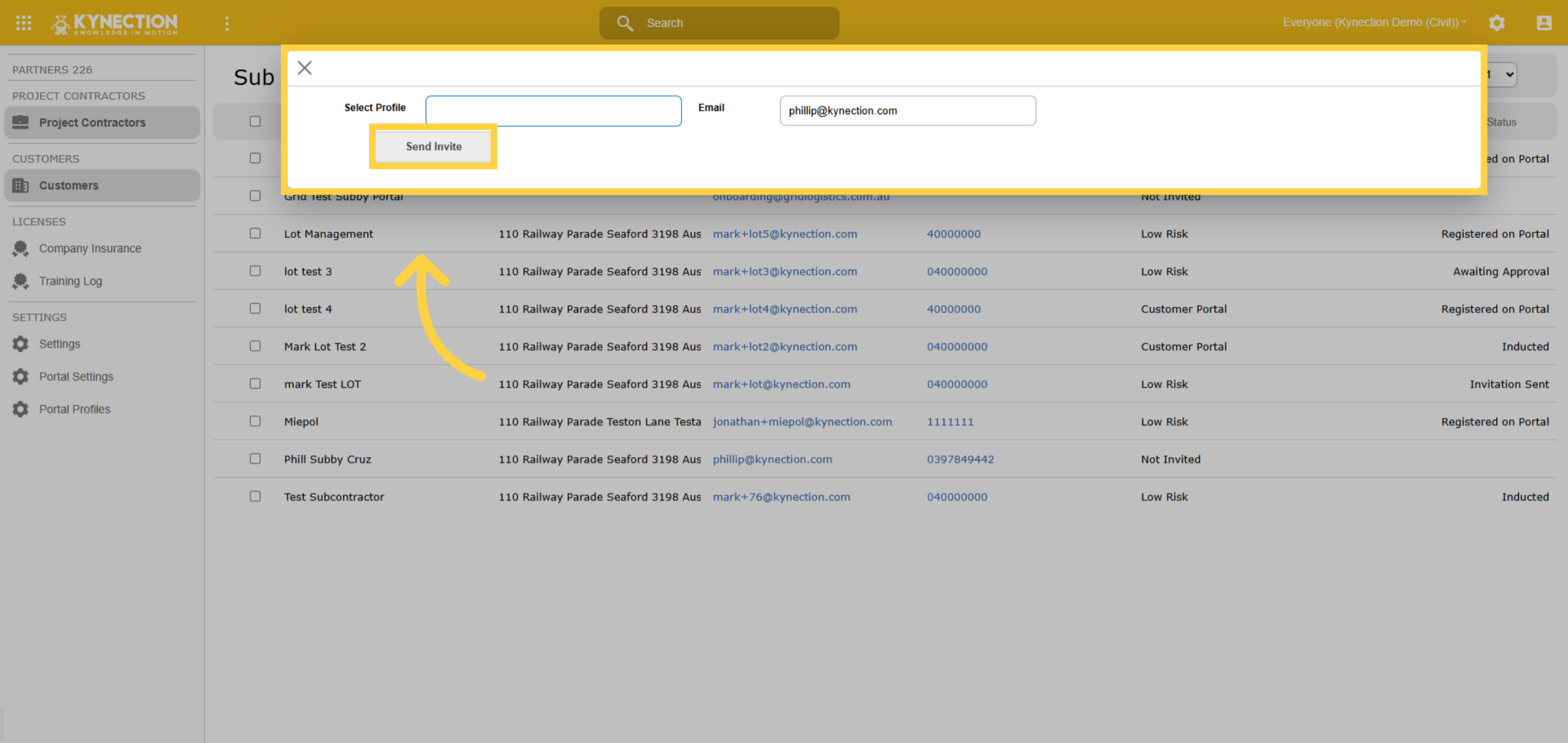Viewport: 1568px width, 743px height.
Task: Open the Select Profile dropdown field
Action: click(x=553, y=111)
